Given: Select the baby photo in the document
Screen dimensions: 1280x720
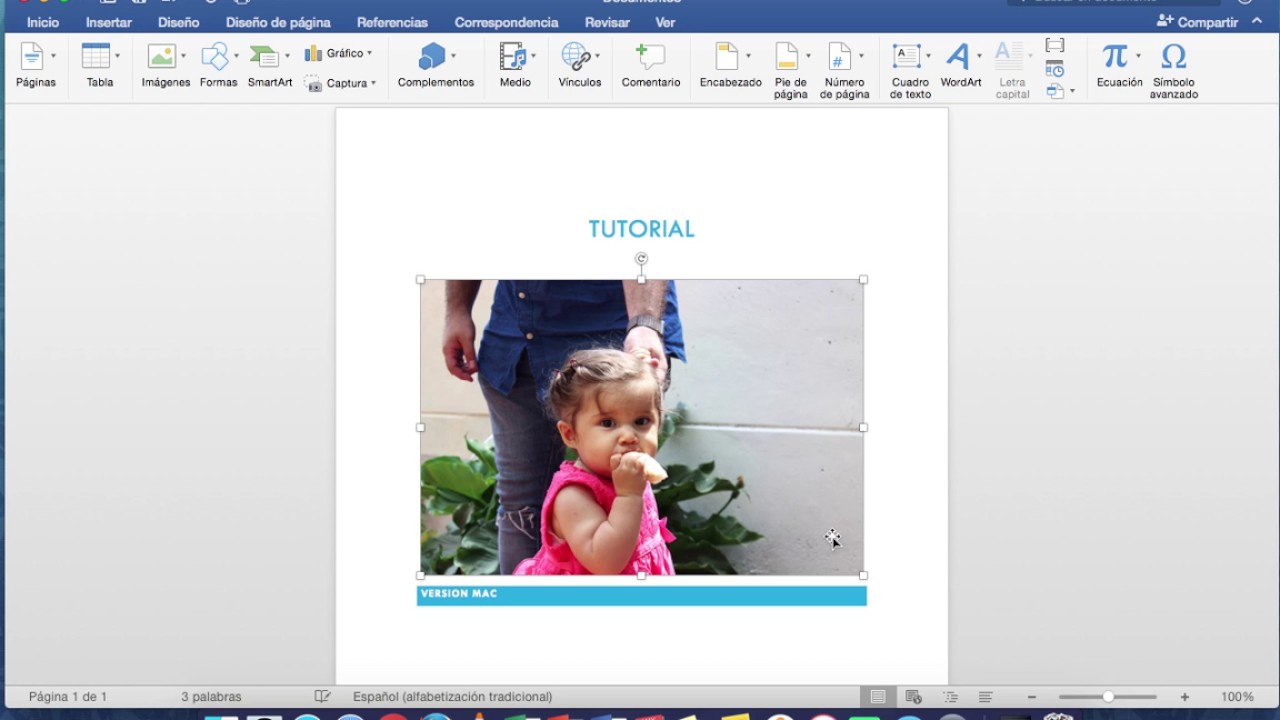Looking at the screenshot, I should point(642,427).
